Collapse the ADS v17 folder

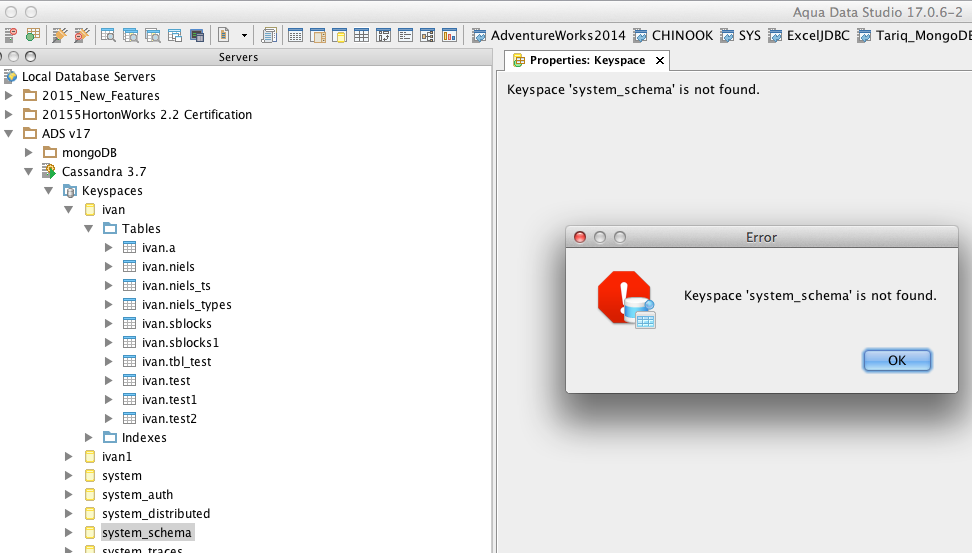pos(9,133)
